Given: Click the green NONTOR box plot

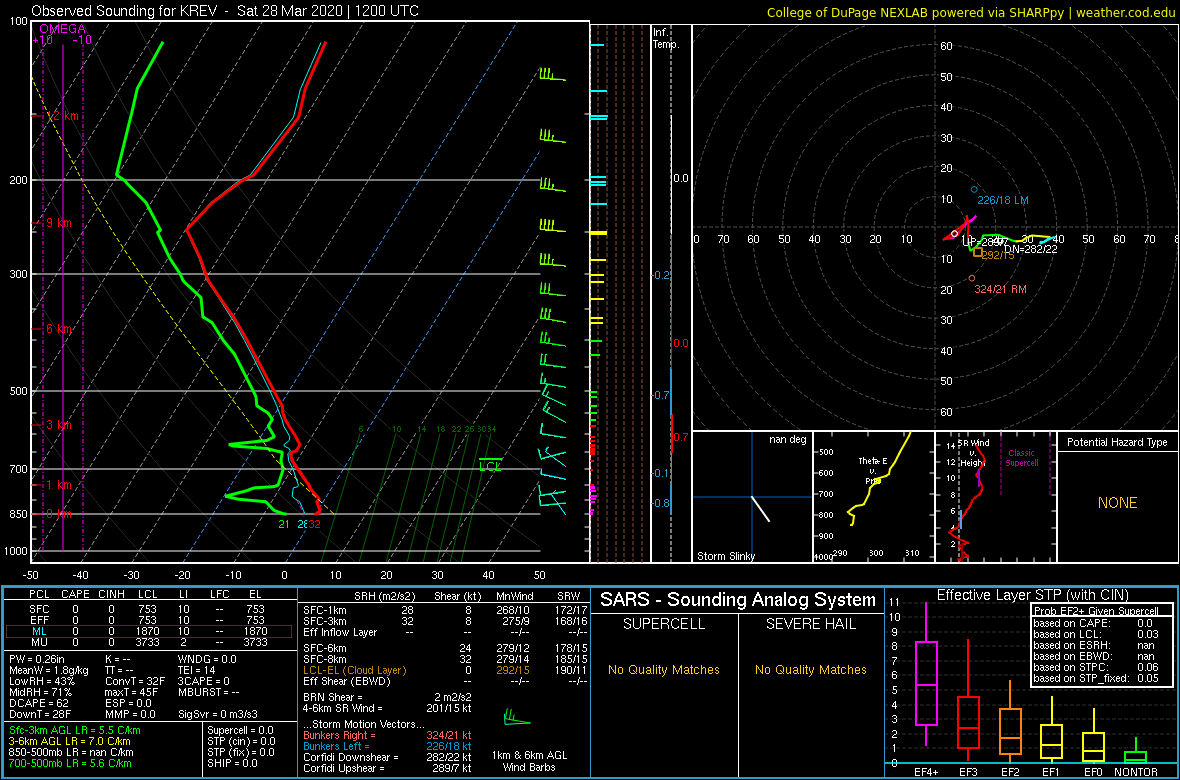Looking at the screenshot, I should [x=1136, y=752].
